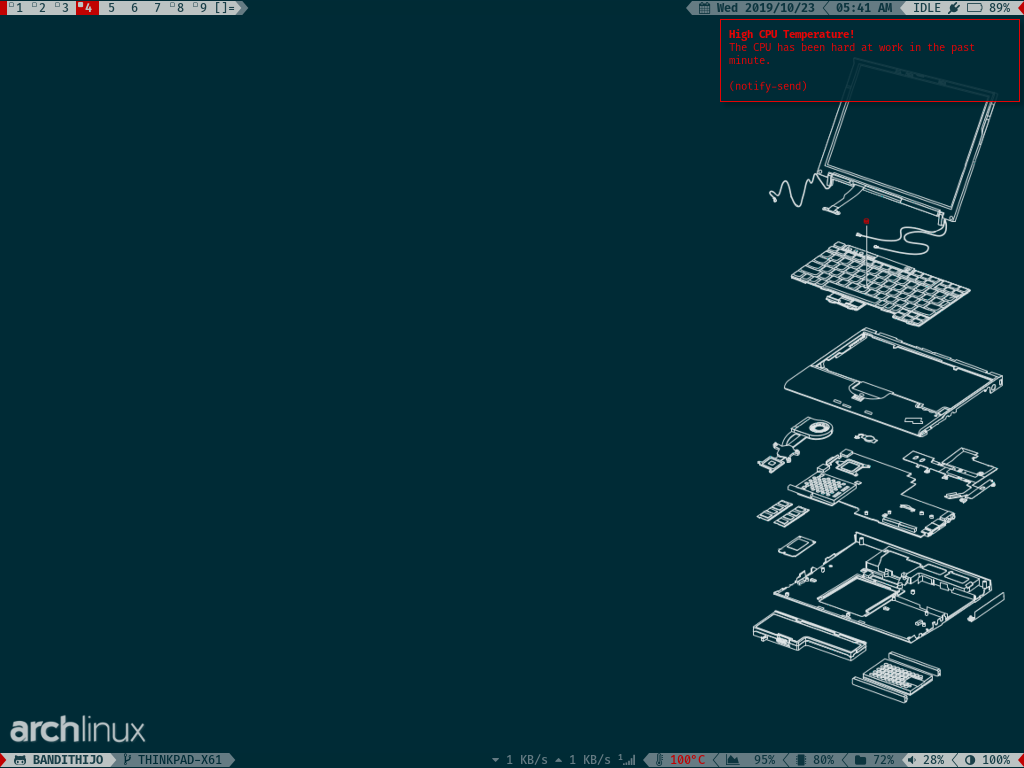Click the wifi signal strength bars
1024x768 pixels.
pos(627,760)
